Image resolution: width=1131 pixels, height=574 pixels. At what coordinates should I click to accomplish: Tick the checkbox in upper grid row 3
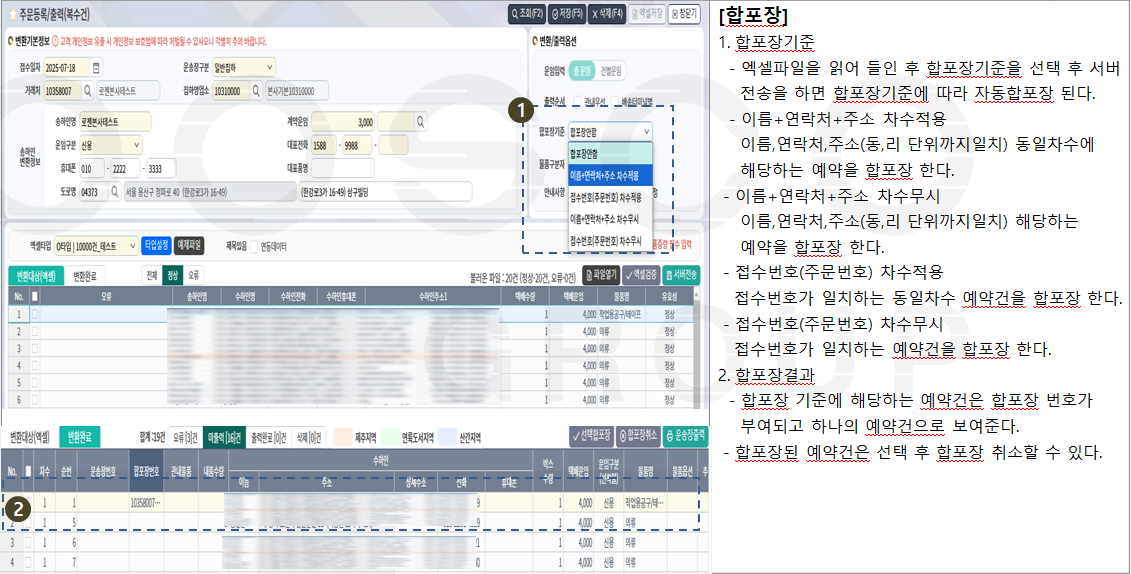(x=35, y=348)
